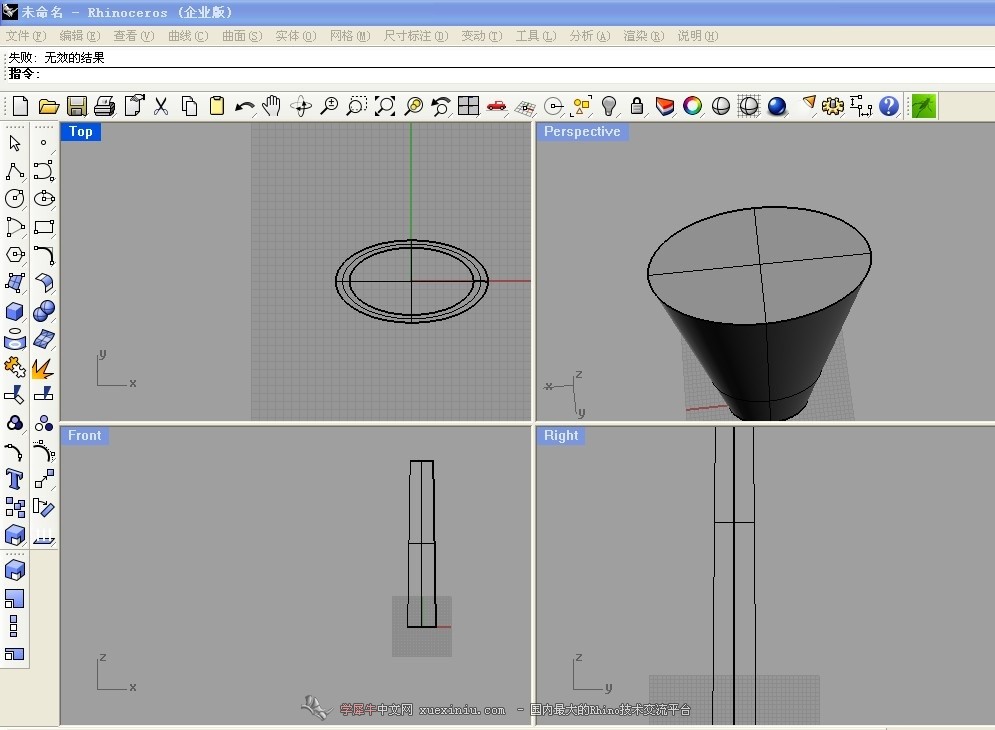Save the model with the floppy disk icon
This screenshot has width=995, height=730.
[77, 106]
